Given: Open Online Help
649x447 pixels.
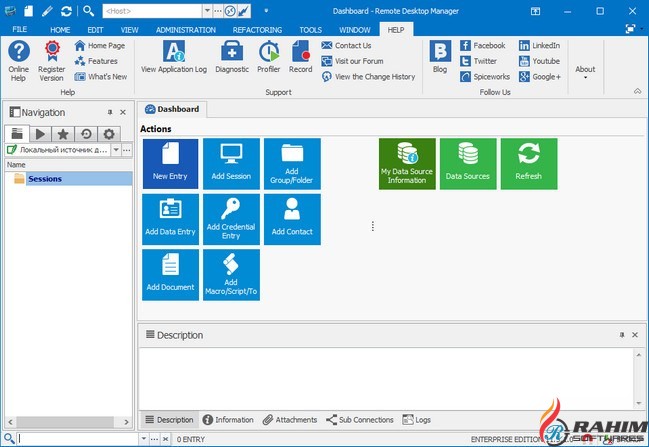Looking at the screenshot, I should pos(19,61).
